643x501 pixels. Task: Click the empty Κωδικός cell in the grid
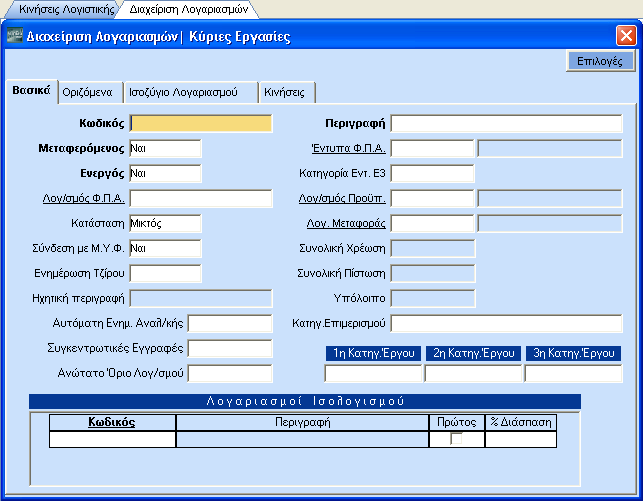[x=112, y=439]
